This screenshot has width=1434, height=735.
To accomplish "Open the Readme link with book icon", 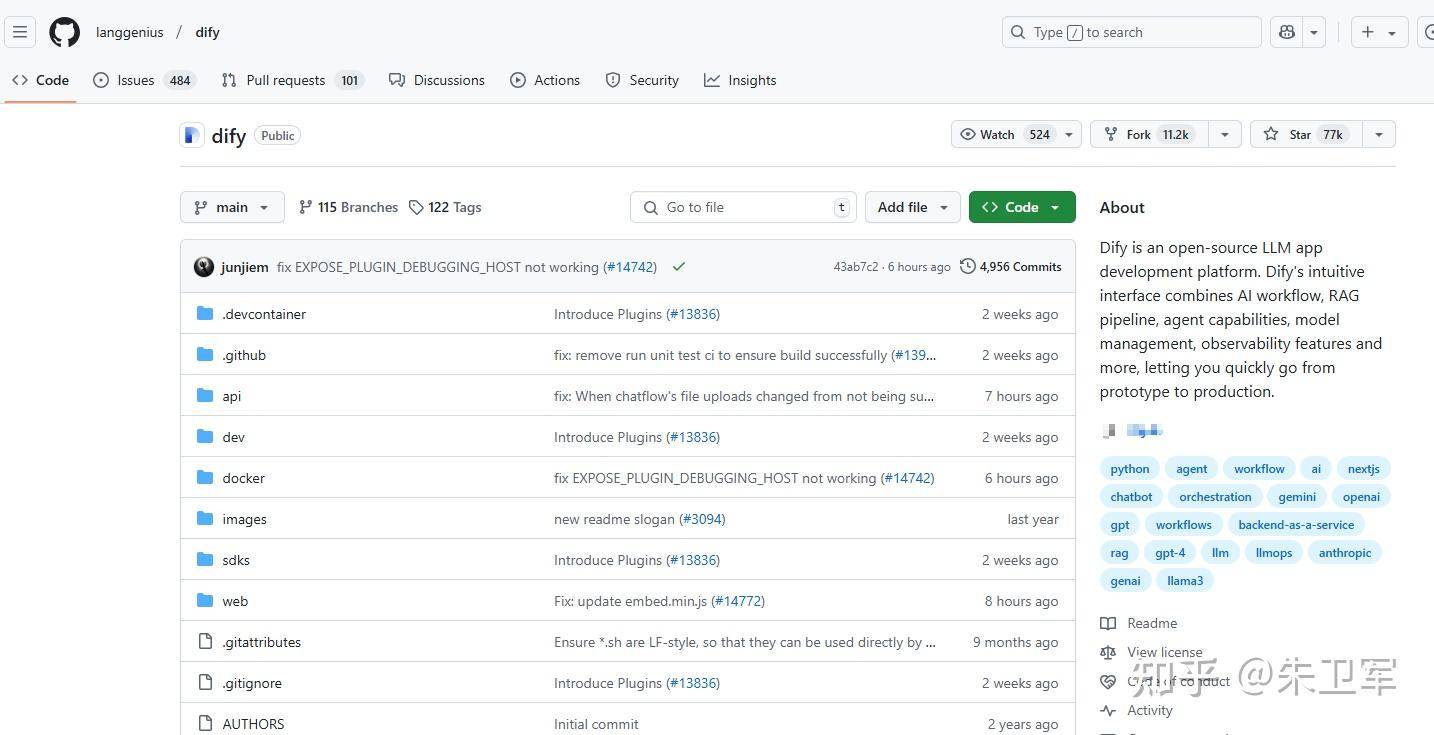I will click(x=1139, y=623).
